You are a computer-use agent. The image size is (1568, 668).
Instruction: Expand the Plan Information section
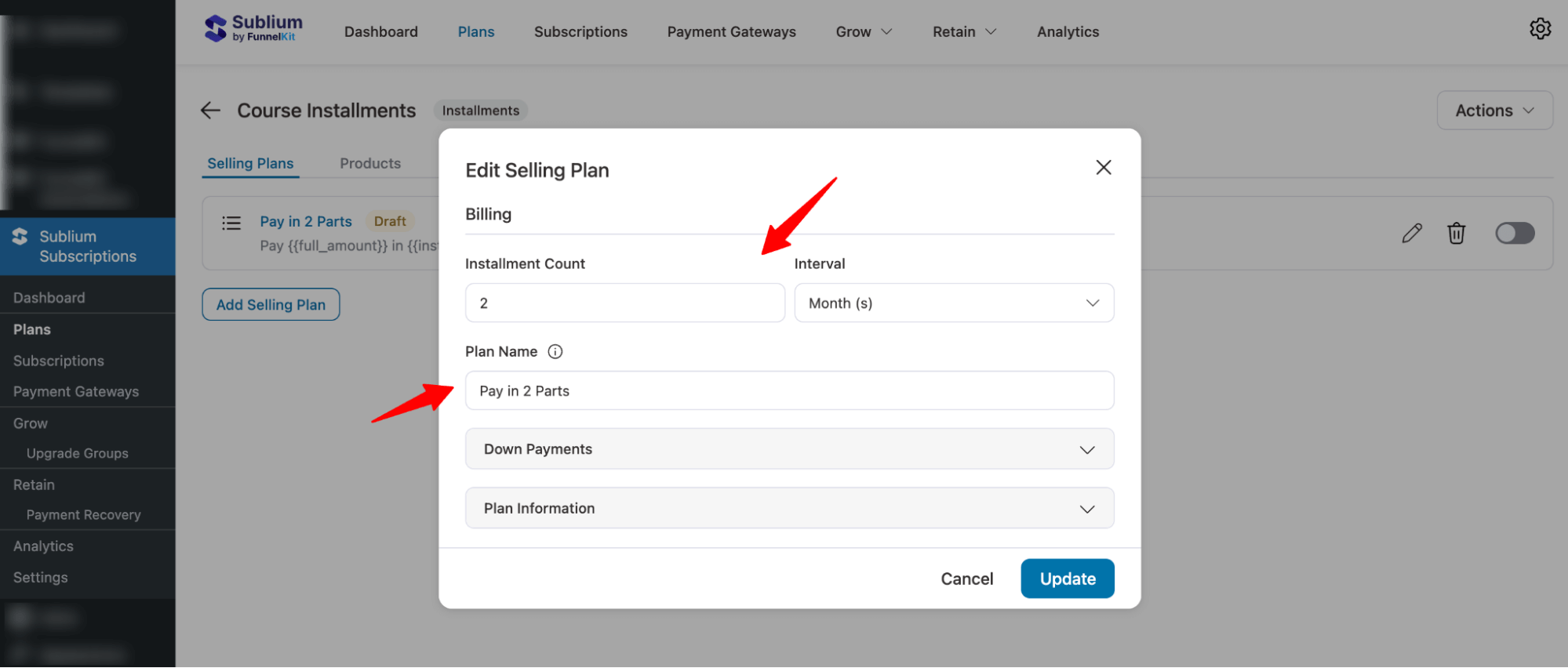point(789,508)
